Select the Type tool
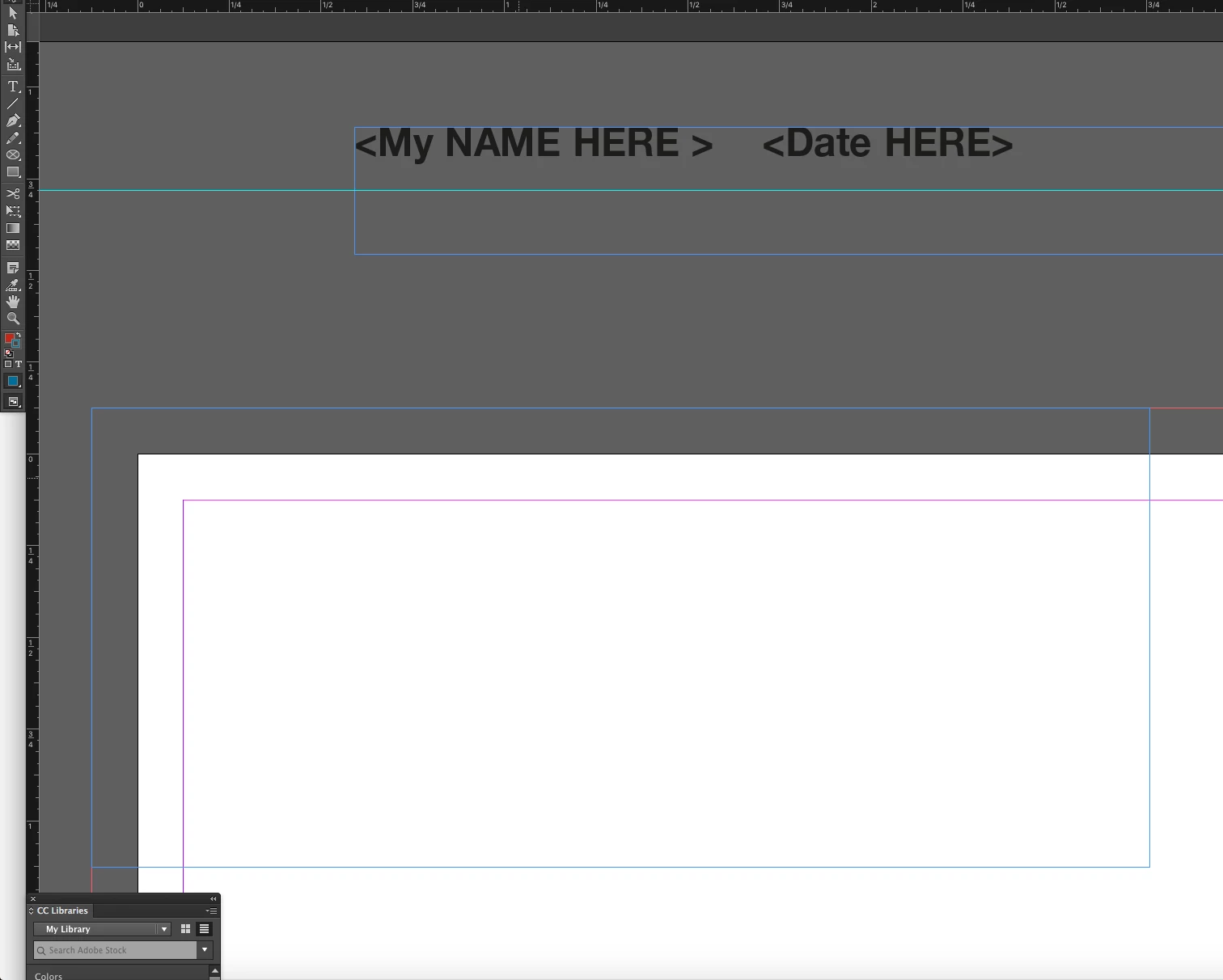1223x980 pixels. (13, 87)
